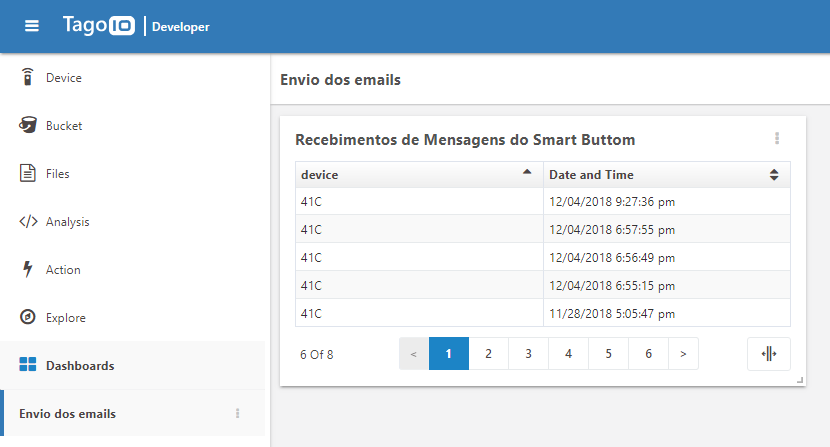The image size is (830, 447).
Task: Toggle sort on Date and Time column
Action: point(774,175)
